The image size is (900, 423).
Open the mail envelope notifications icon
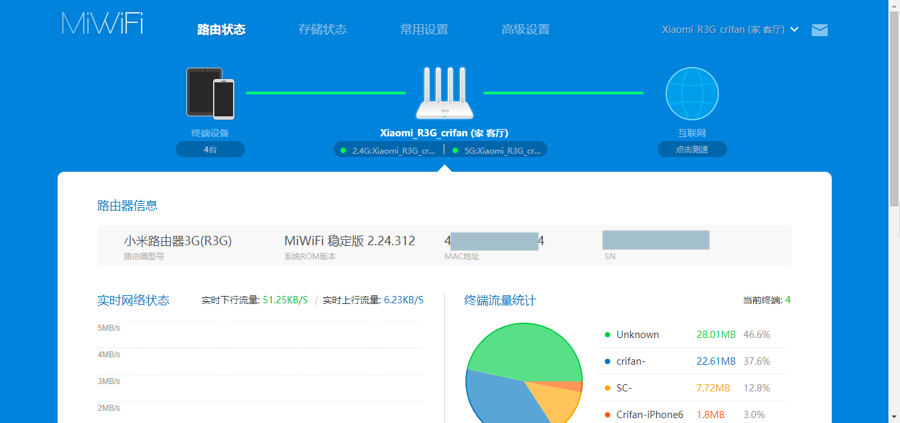(820, 30)
